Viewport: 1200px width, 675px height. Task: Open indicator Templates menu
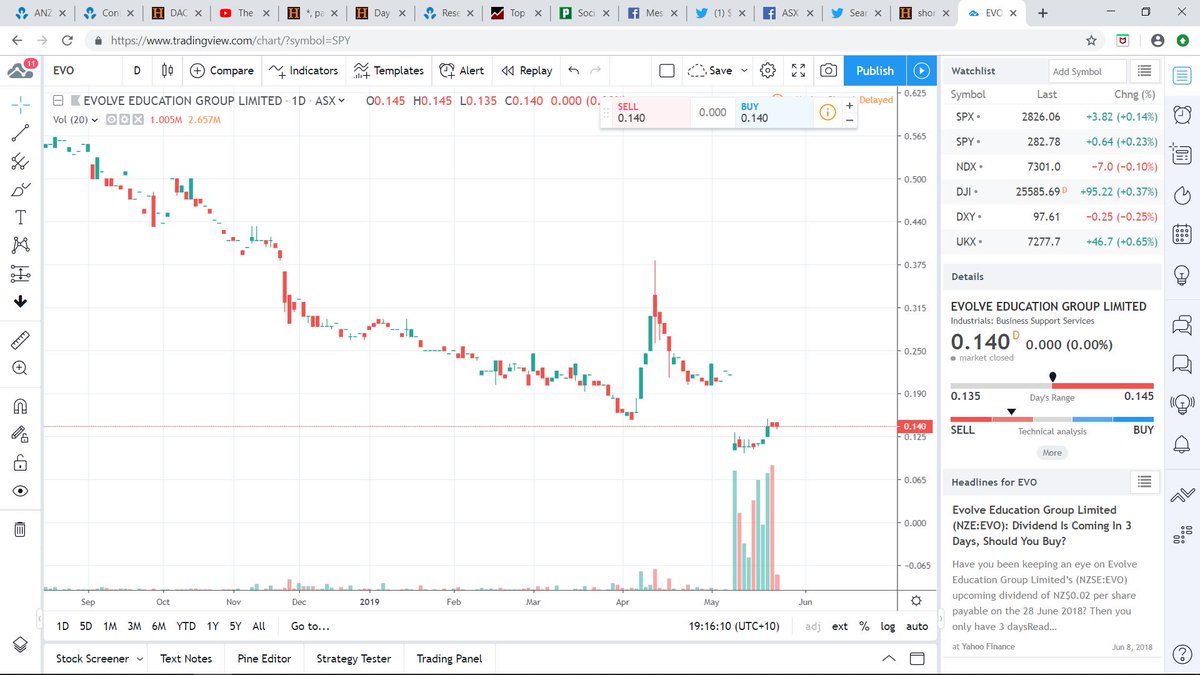389,71
